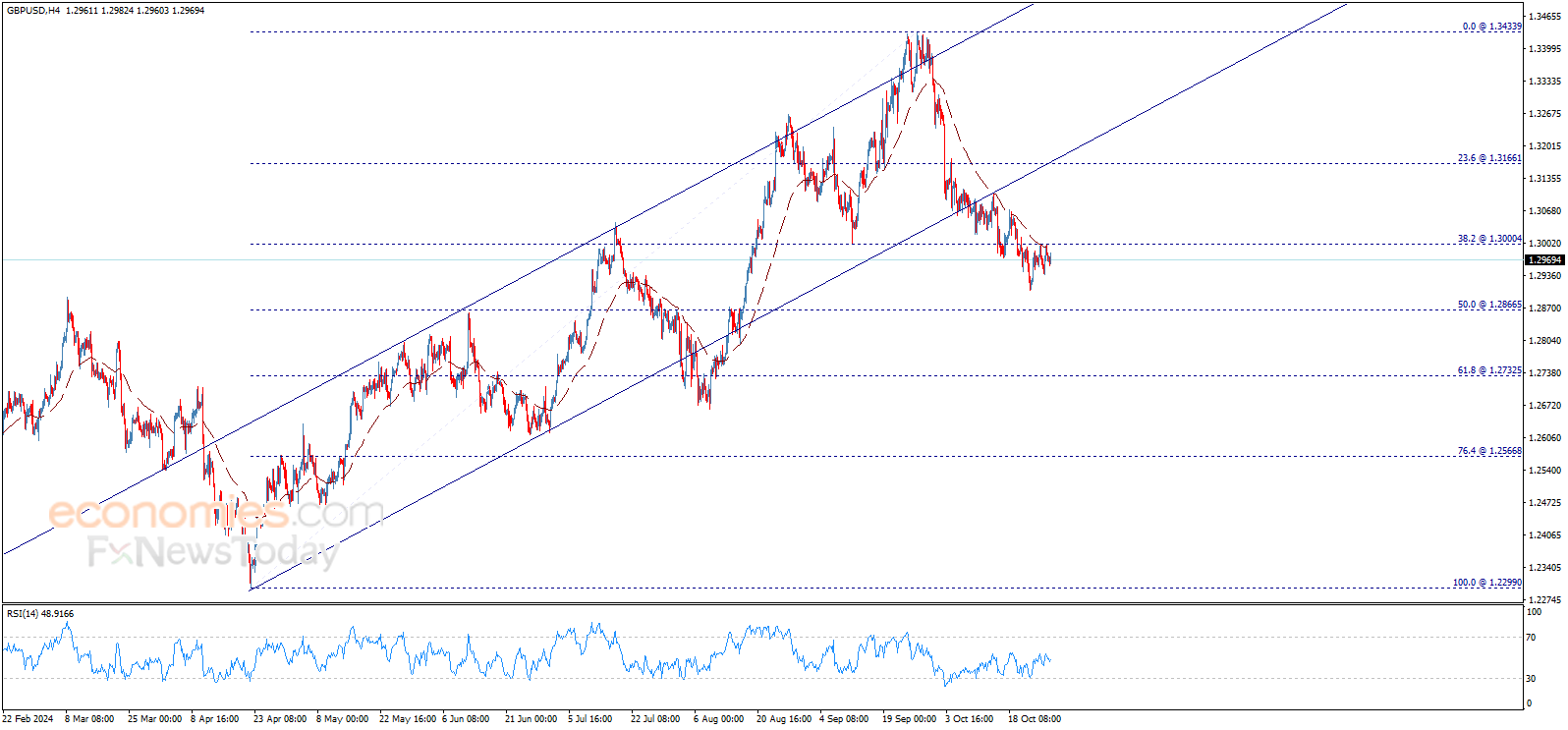Select the Fibonacci label "61.8 @ 1.27325"
The width and height of the screenshot is (1568, 730).
[1489, 370]
